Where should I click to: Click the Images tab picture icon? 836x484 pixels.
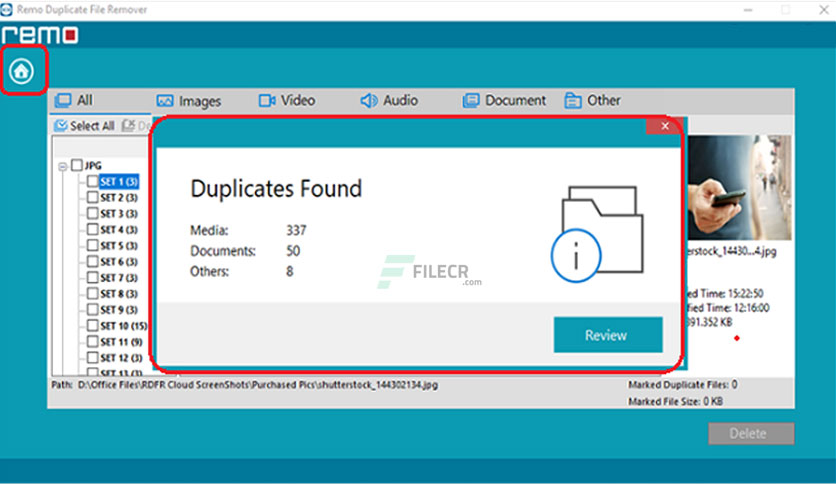pos(165,101)
